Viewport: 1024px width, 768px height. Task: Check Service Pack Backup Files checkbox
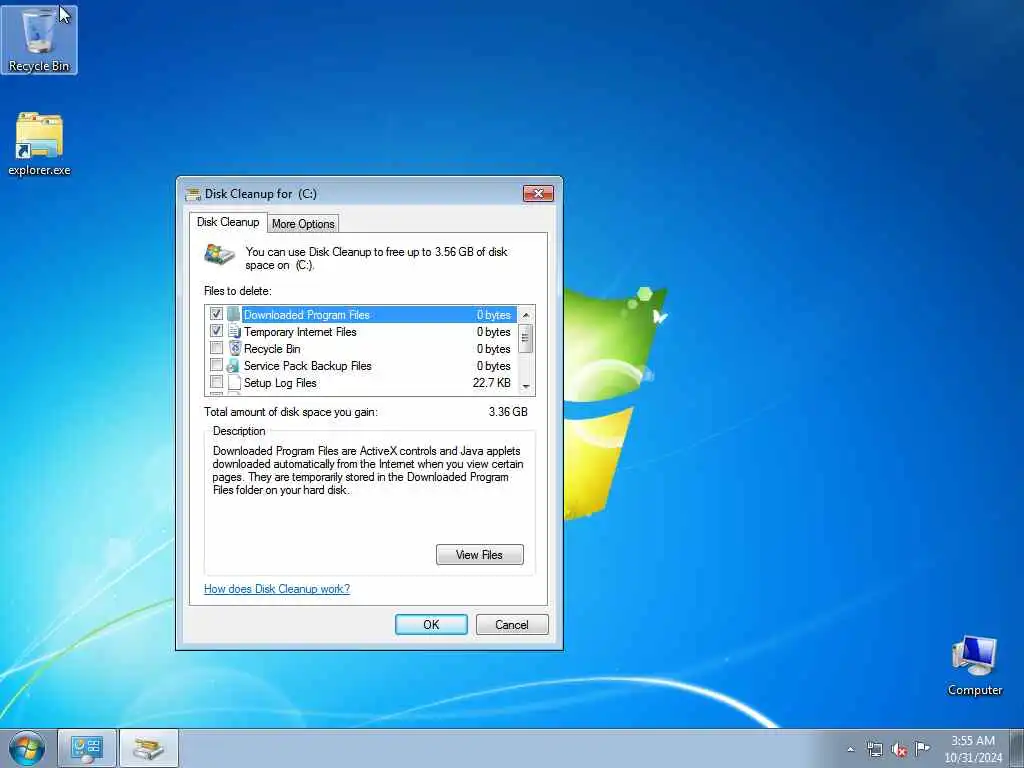tap(216, 365)
